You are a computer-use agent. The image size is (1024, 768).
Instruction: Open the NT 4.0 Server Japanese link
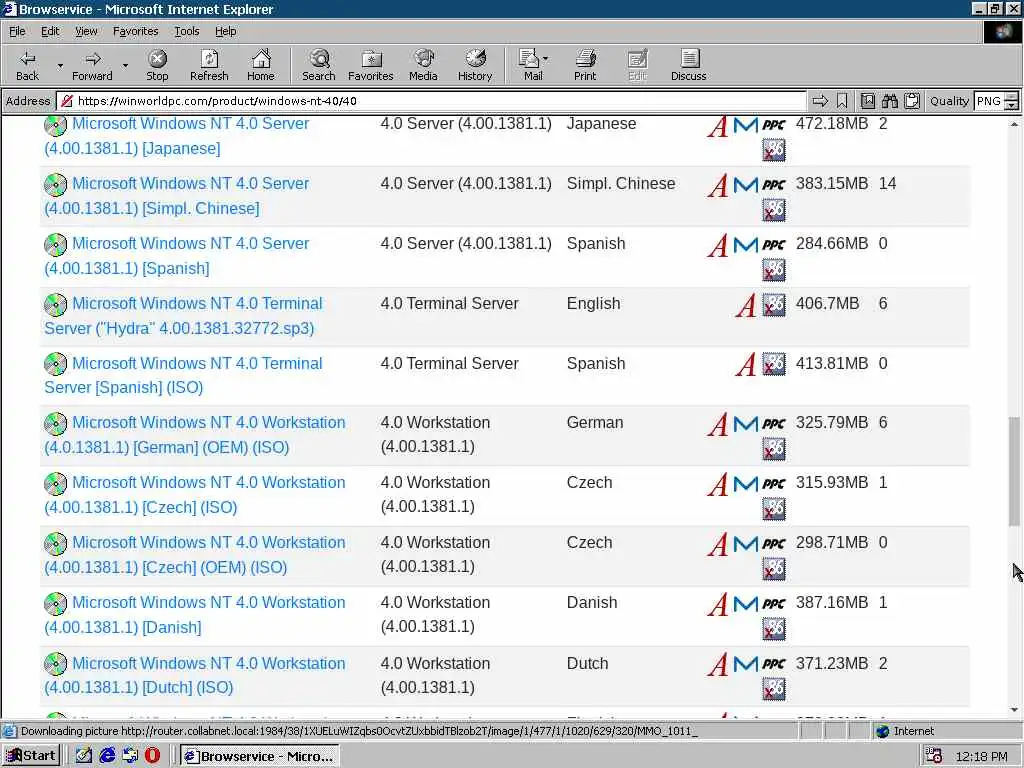pyautogui.click(x=176, y=136)
